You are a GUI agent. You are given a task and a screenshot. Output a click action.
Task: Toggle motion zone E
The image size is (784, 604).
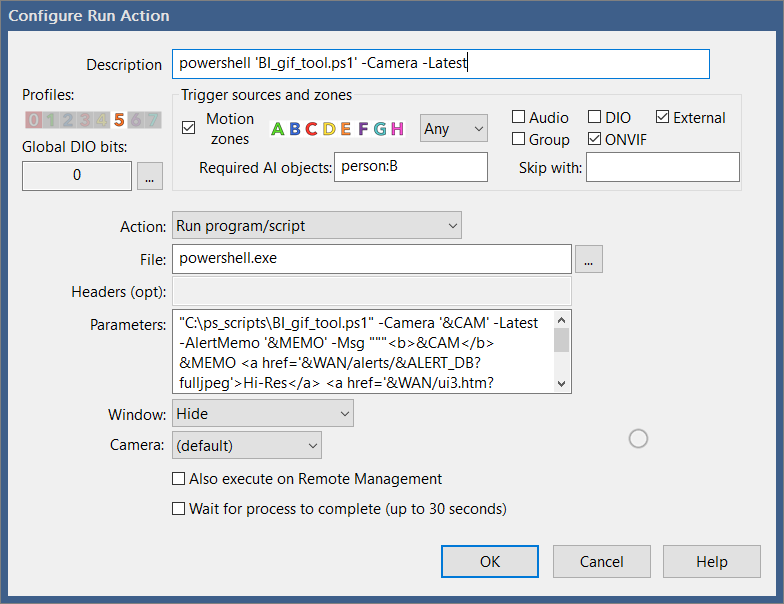tap(346, 129)
